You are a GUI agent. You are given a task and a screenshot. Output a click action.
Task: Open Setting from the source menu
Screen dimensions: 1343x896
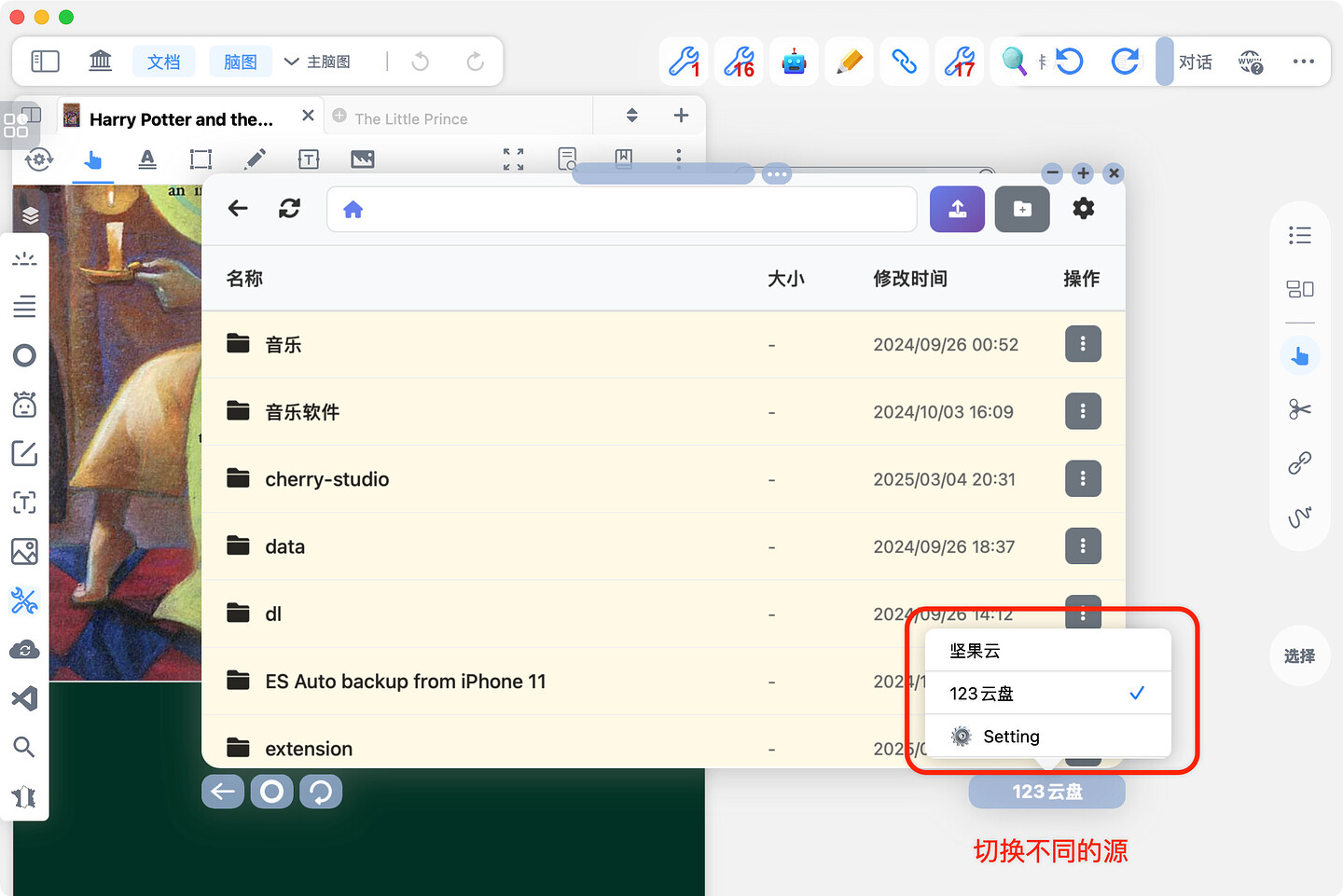(x=1047, y=737)
